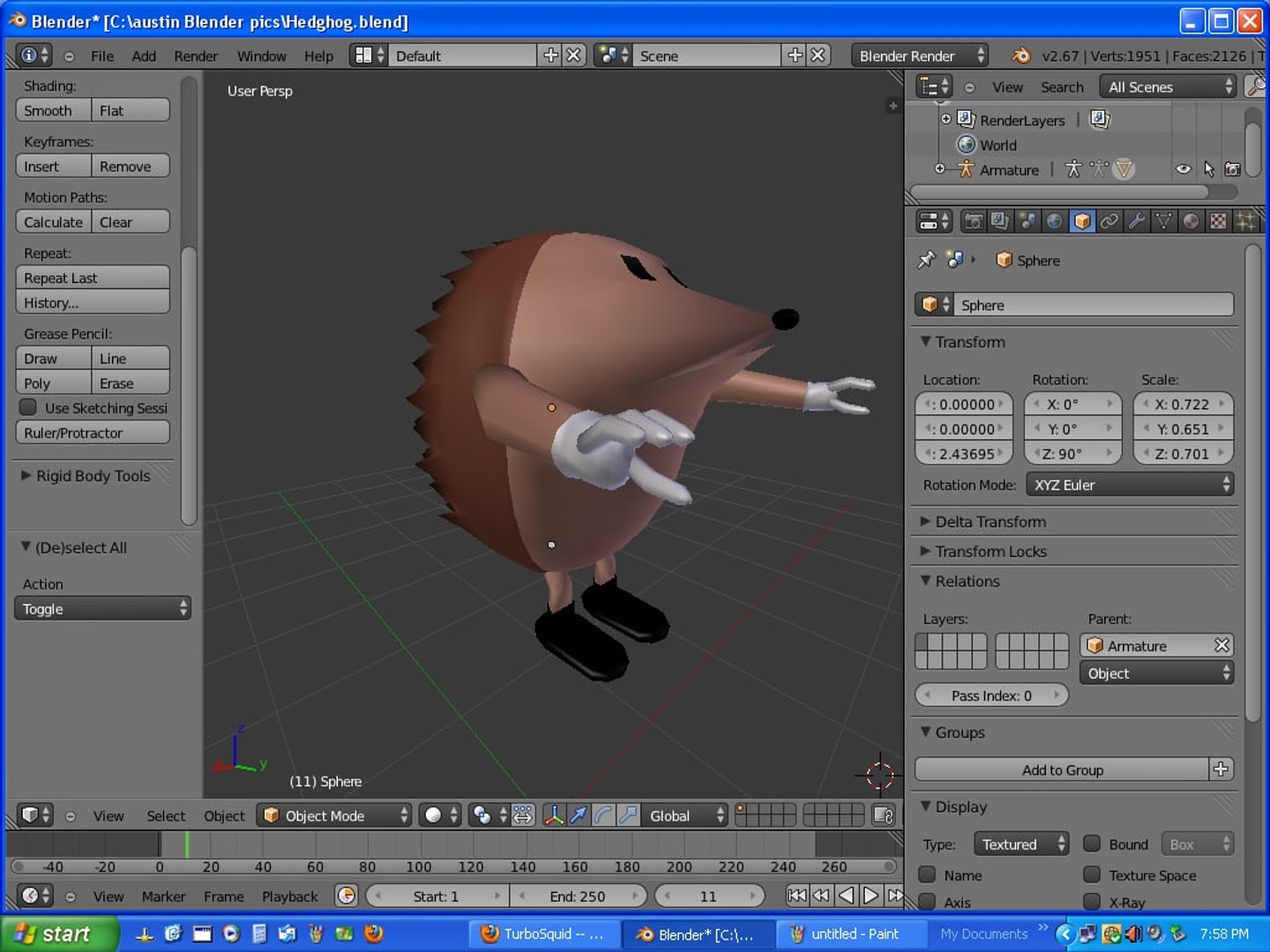Viewport: 1270px width, 952px height.
Task: Check the Name display checkbox
Action: pyautogui.click(x=927, y=874)
